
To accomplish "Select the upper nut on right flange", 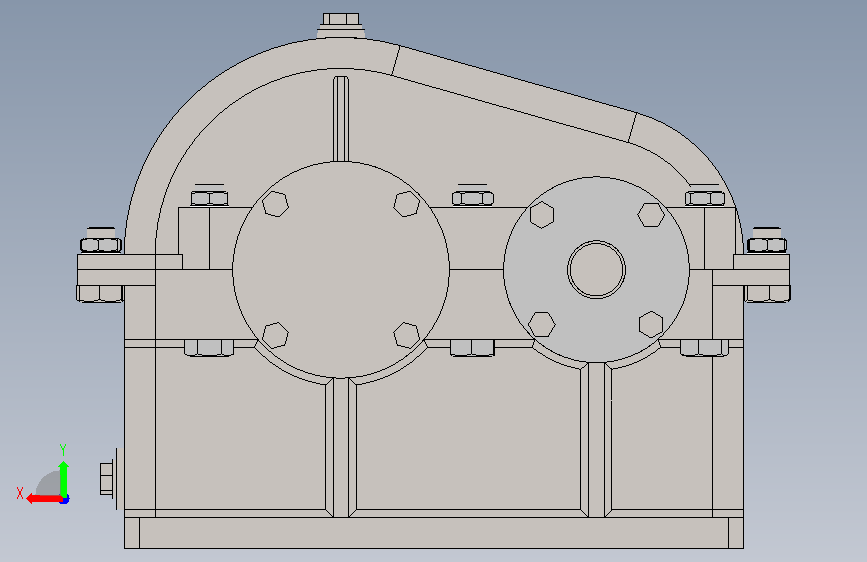I will click(767, 245).
